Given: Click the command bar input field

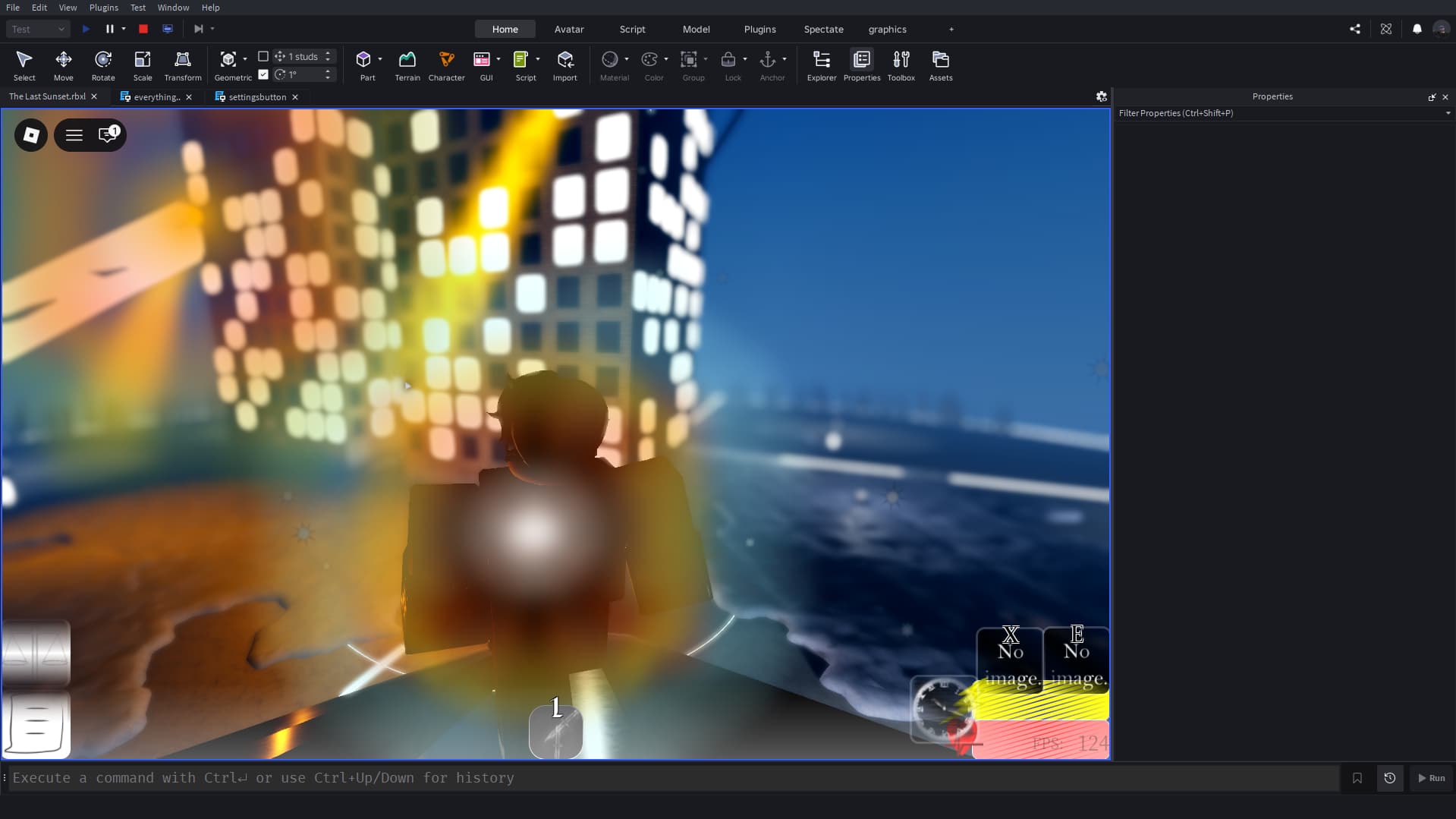Looking at the screenshot, I should tap(674, 778).
